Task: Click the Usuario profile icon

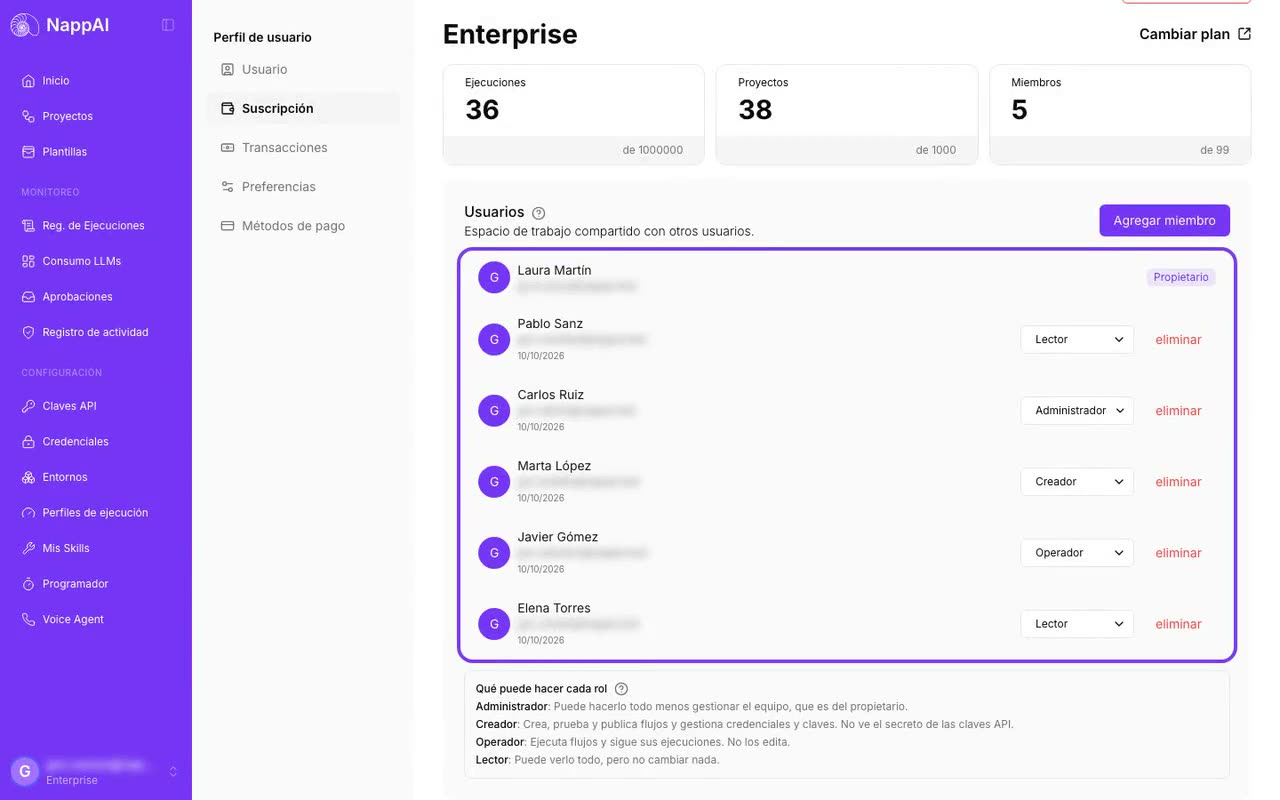Action: coord(227,69)
